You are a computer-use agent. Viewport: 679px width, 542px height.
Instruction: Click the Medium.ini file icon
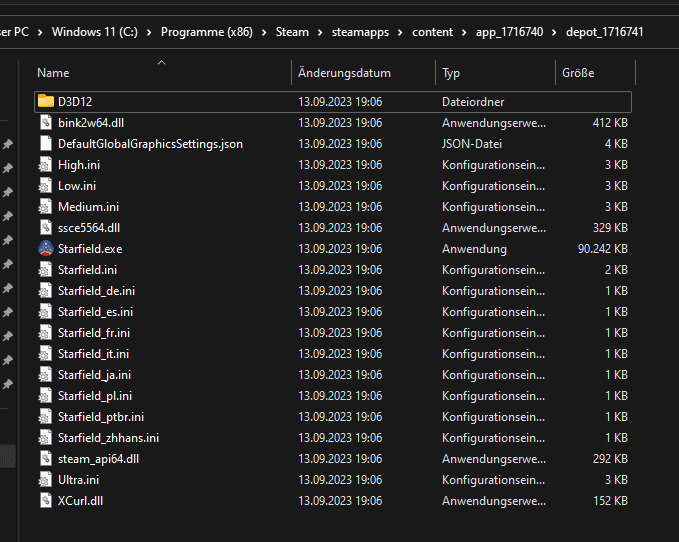click(45, 206)
